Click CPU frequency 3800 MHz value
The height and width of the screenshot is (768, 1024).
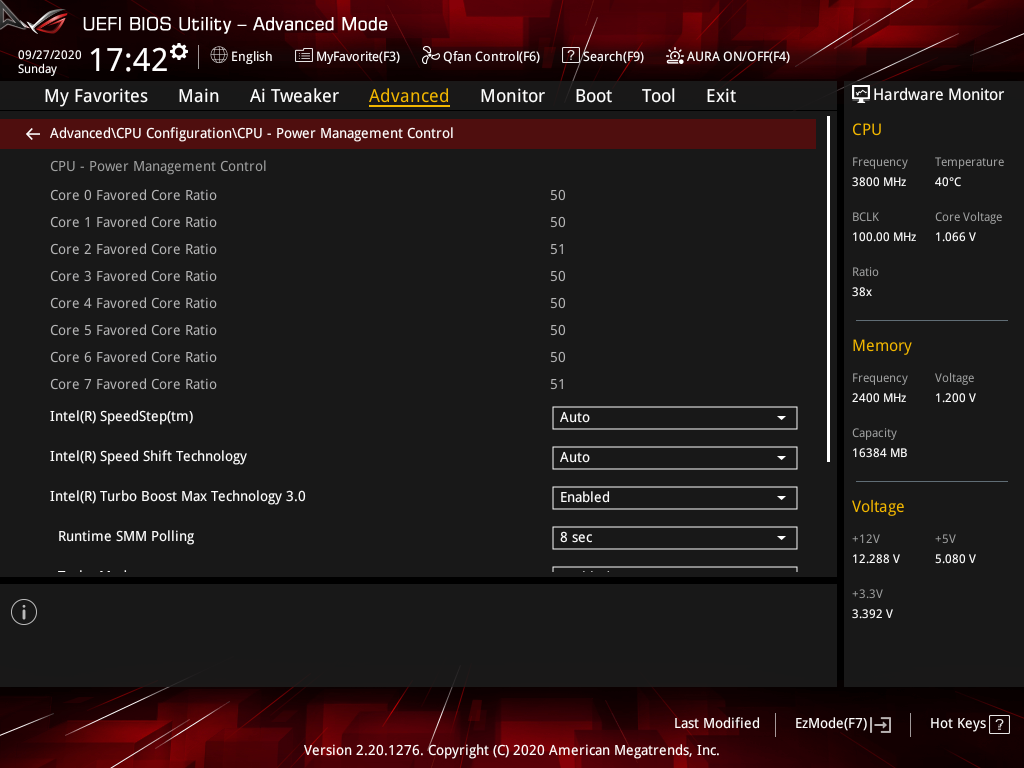(879, 182)
